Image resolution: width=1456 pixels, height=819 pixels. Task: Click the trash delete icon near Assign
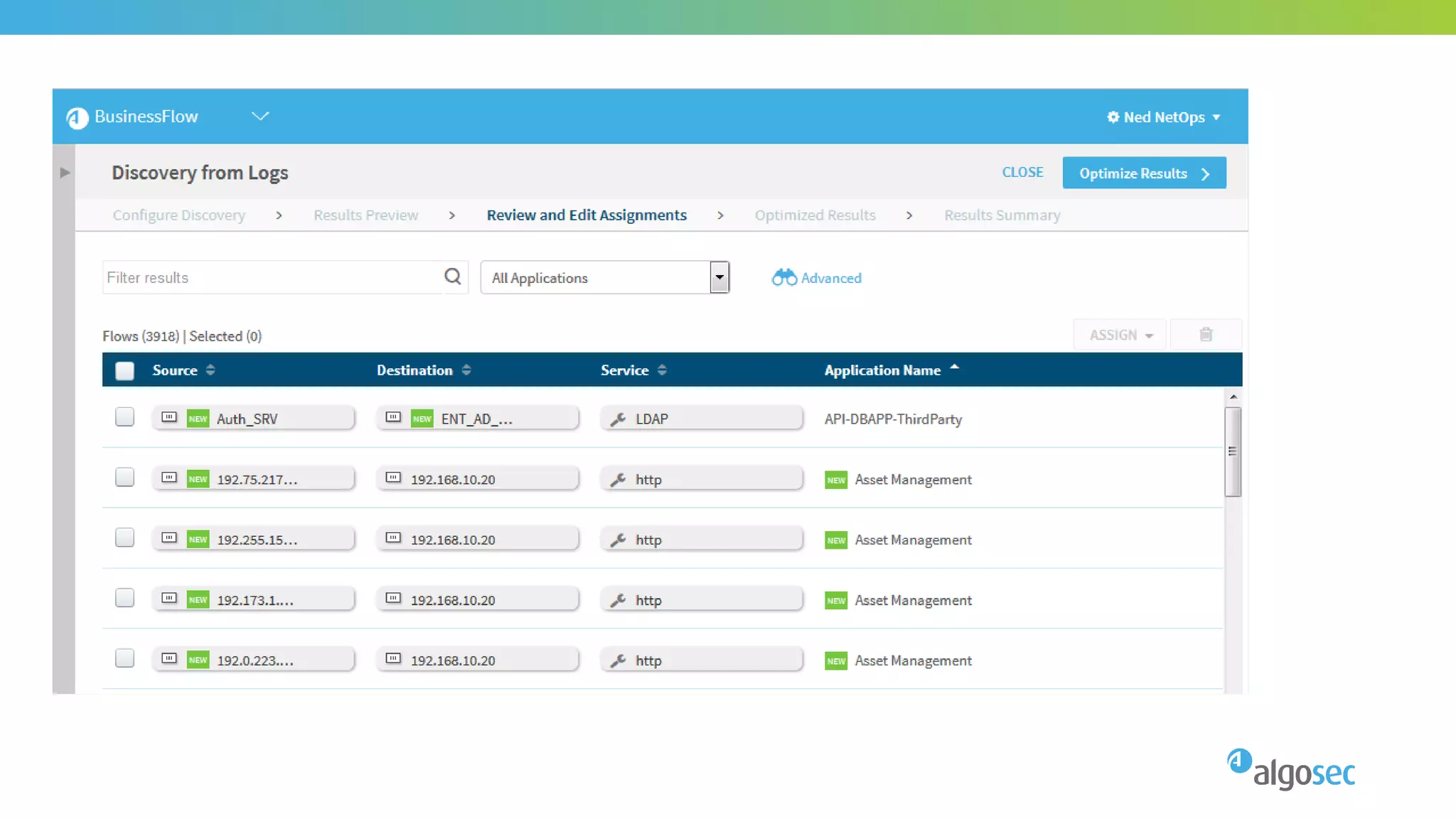[x=1206, y=335]
